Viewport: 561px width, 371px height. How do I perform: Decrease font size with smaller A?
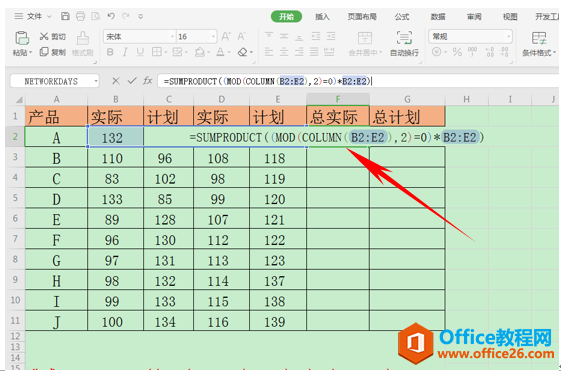pos(242,36)
